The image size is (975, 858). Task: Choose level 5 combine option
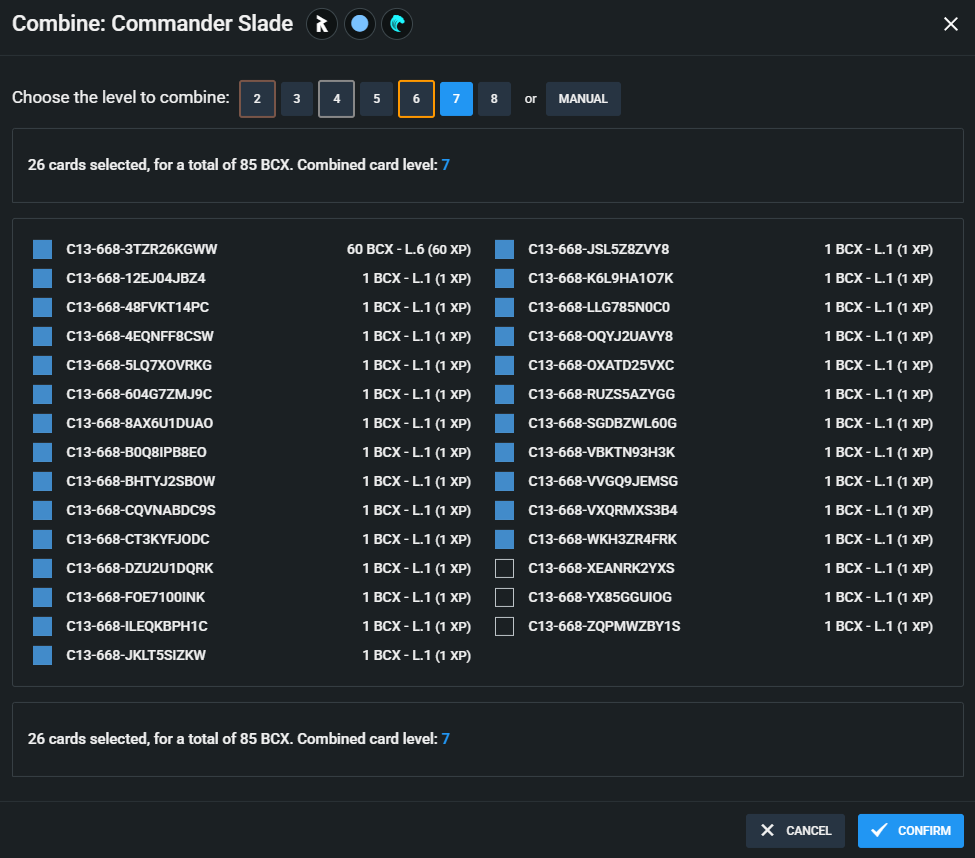376,99
